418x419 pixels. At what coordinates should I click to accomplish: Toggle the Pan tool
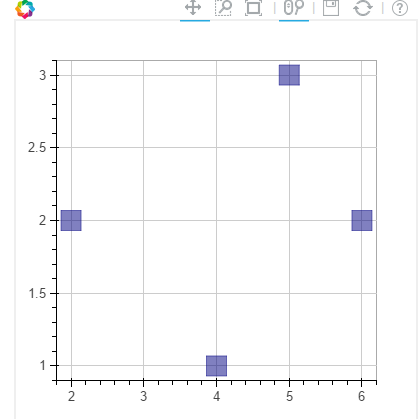[x=193, y=7]
